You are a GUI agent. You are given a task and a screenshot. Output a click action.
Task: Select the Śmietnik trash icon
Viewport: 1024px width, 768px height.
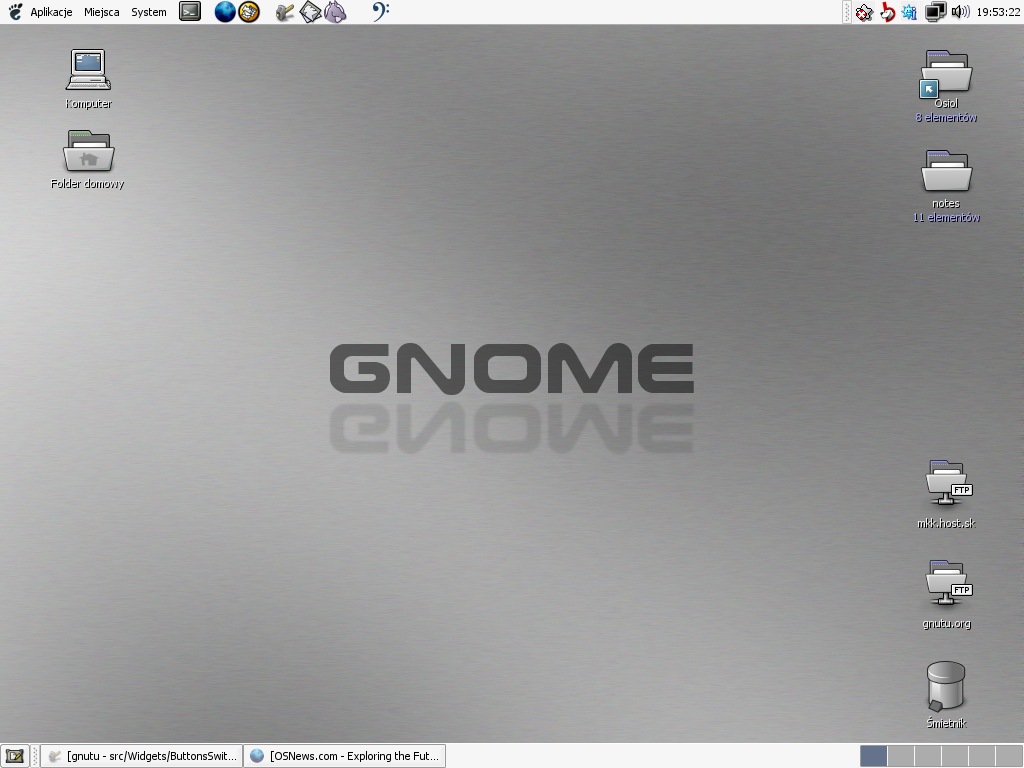pyautogui.click(x=946, y=695)
